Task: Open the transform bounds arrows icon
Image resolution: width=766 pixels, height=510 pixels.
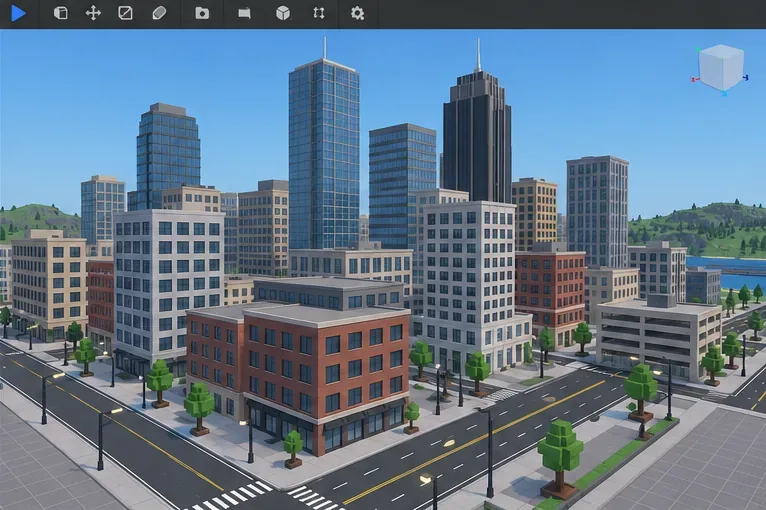Action: [319, 13]
